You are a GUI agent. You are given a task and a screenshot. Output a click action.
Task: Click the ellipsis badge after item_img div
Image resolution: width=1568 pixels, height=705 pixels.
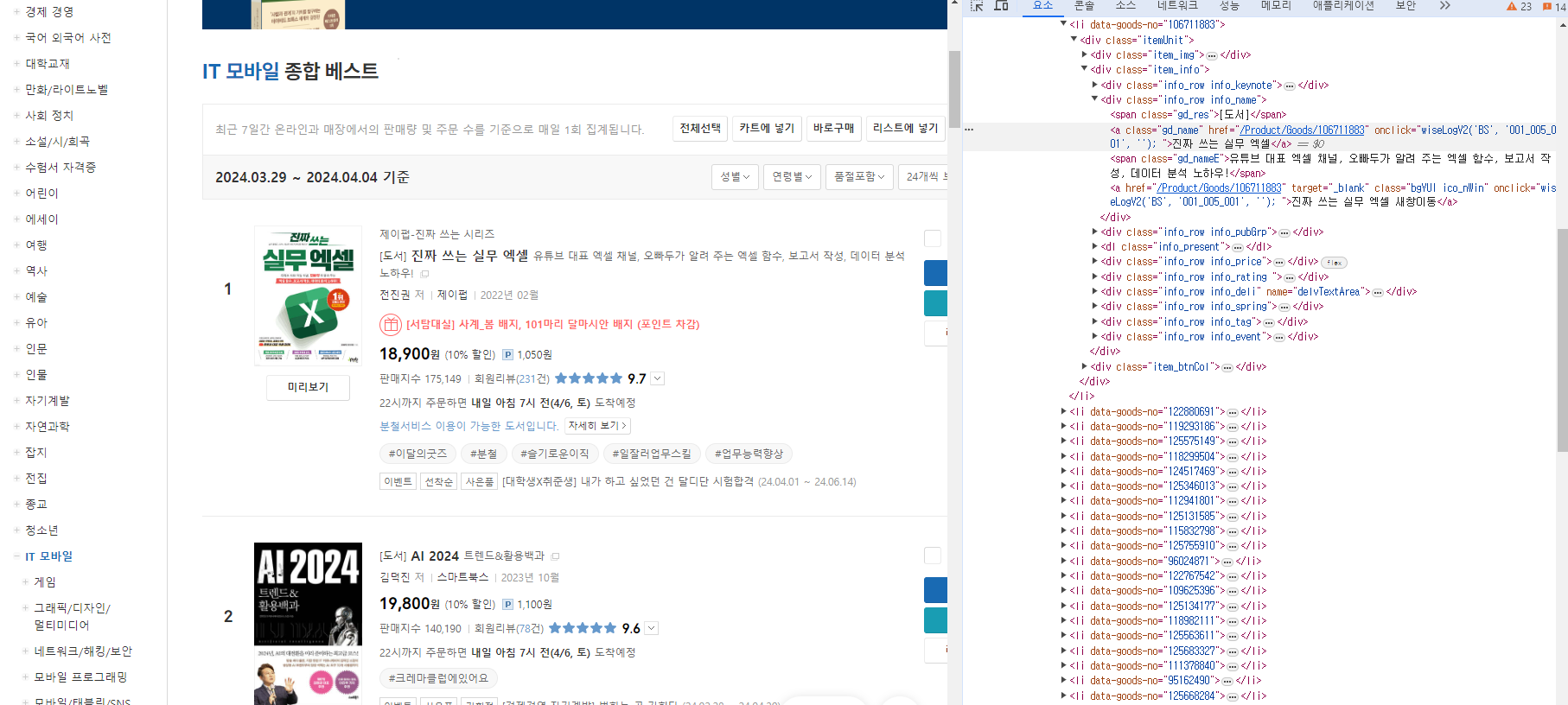[1211, 55]
